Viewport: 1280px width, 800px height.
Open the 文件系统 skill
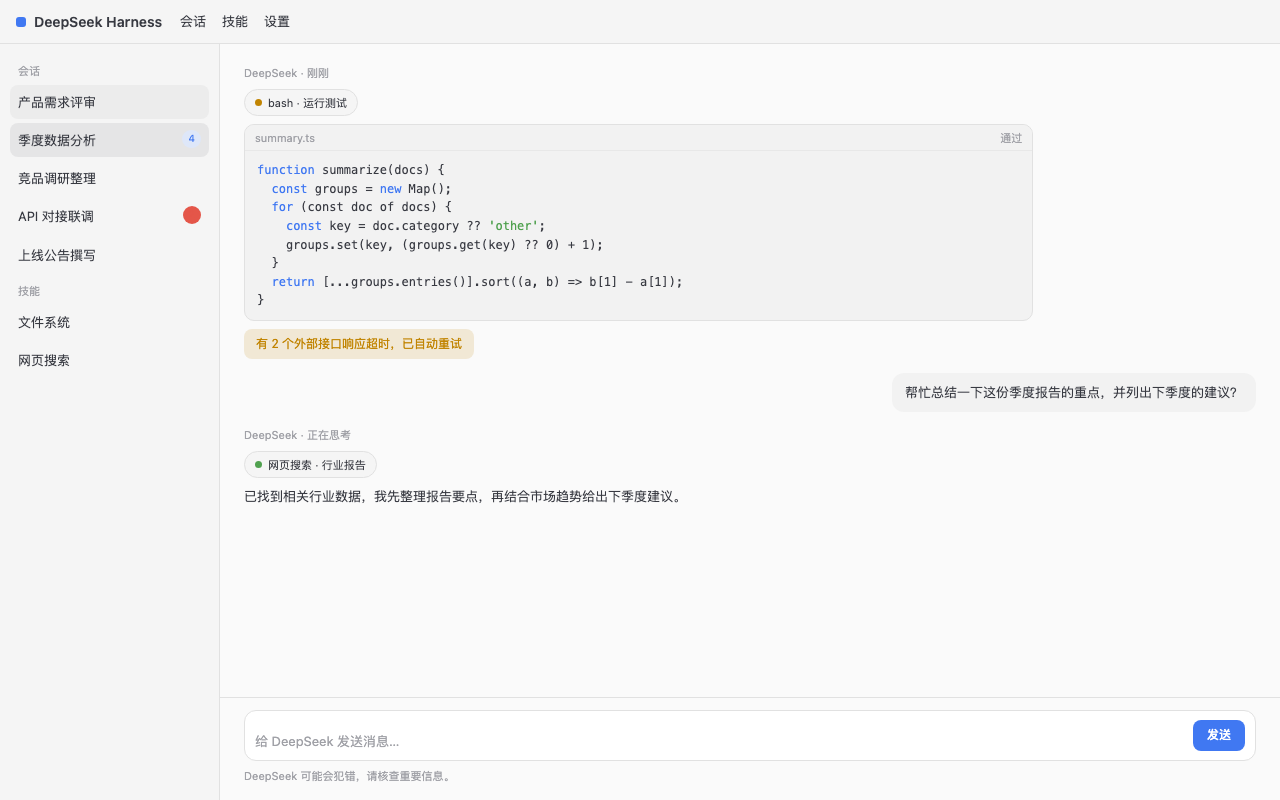[109, 322]
